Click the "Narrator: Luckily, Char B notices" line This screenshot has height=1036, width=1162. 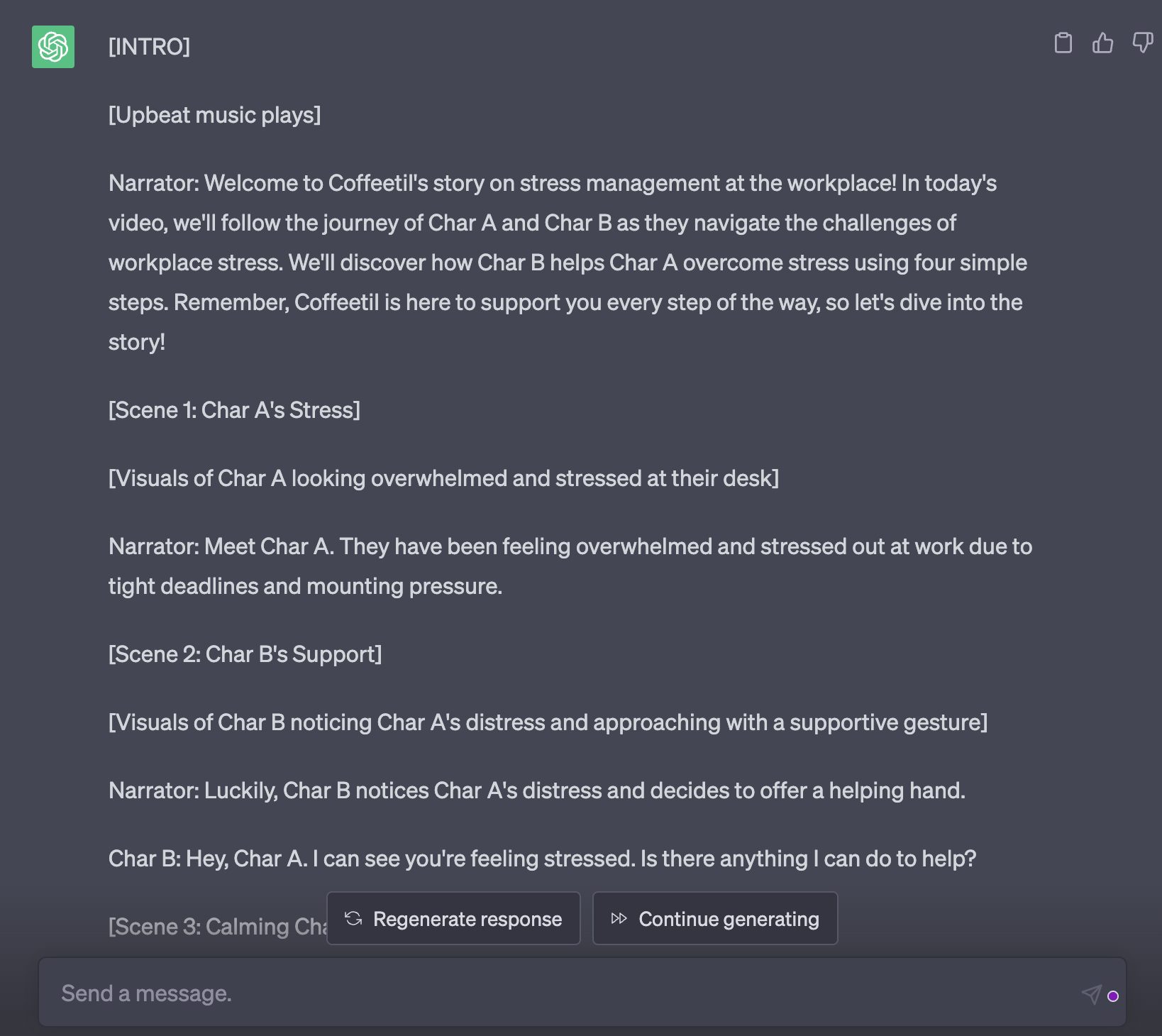536,790
